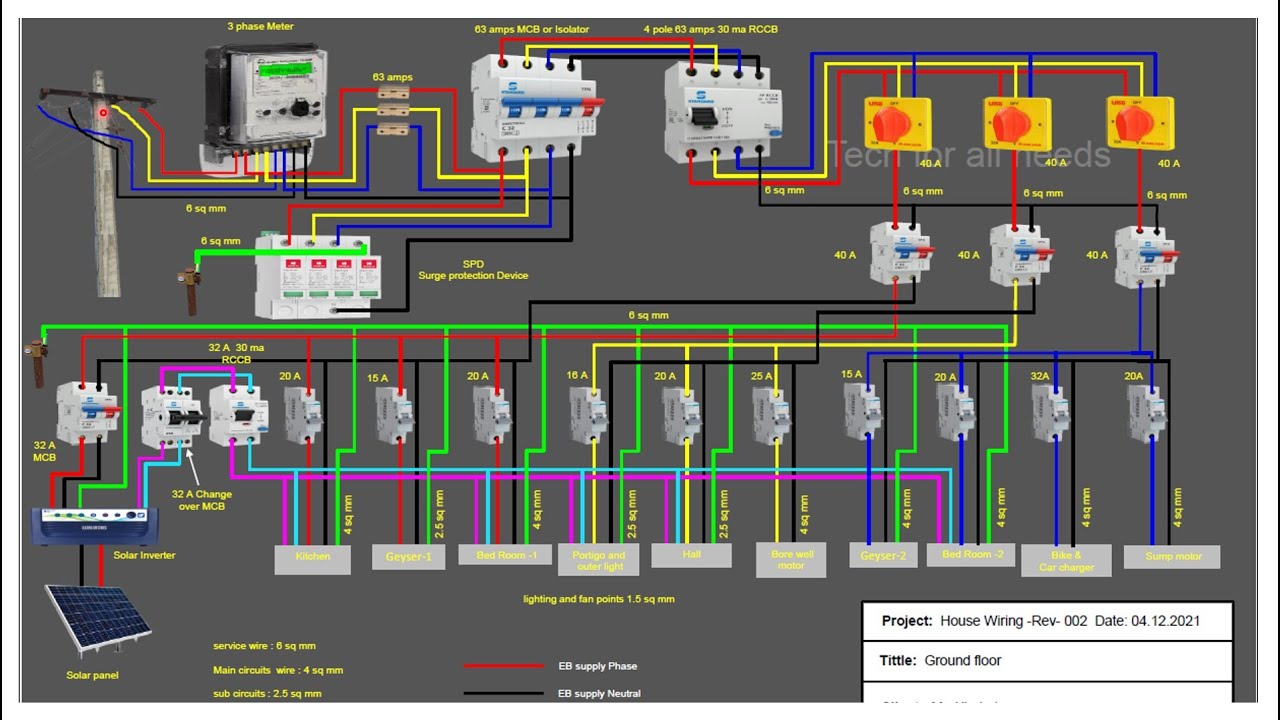This screenshot has width=1280, height=720.
Task: Click the 32 A 30 mA RCCB device
Action: [x=238, y=413]
